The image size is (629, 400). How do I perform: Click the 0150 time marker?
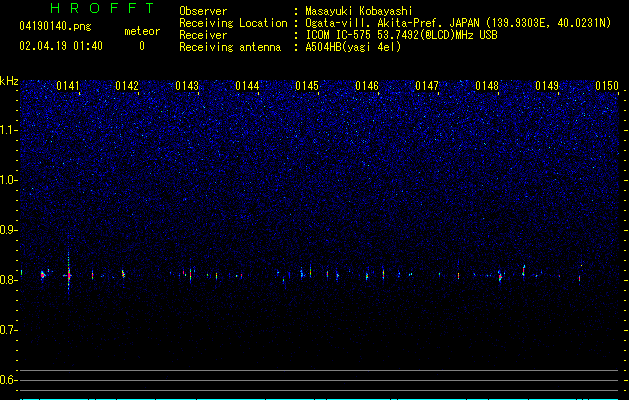coord(607,86)
